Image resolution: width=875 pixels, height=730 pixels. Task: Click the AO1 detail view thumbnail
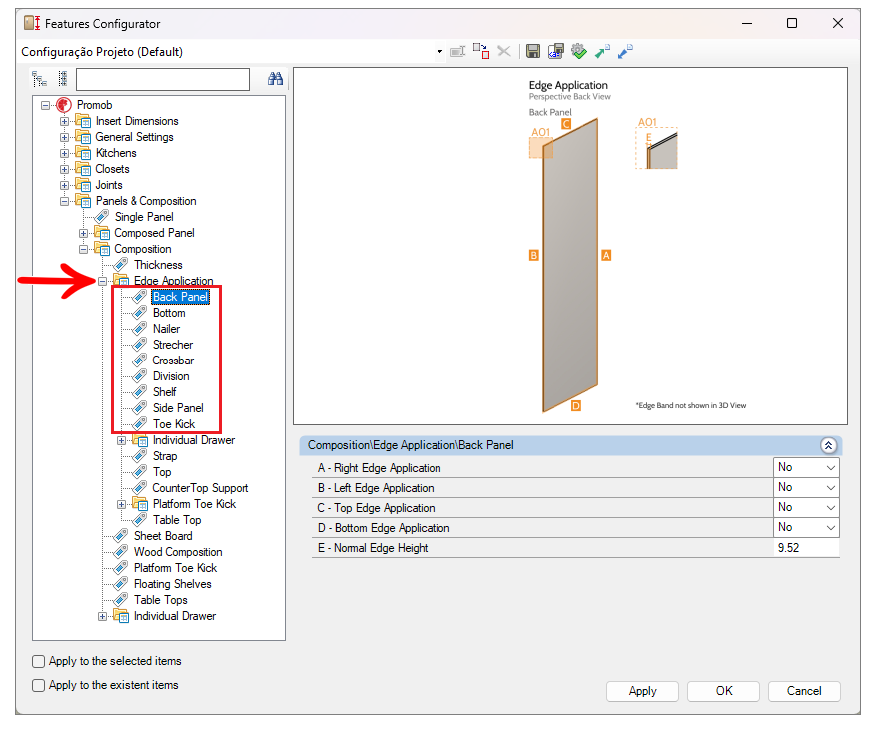pyautogui.click(x=656, y=148)
